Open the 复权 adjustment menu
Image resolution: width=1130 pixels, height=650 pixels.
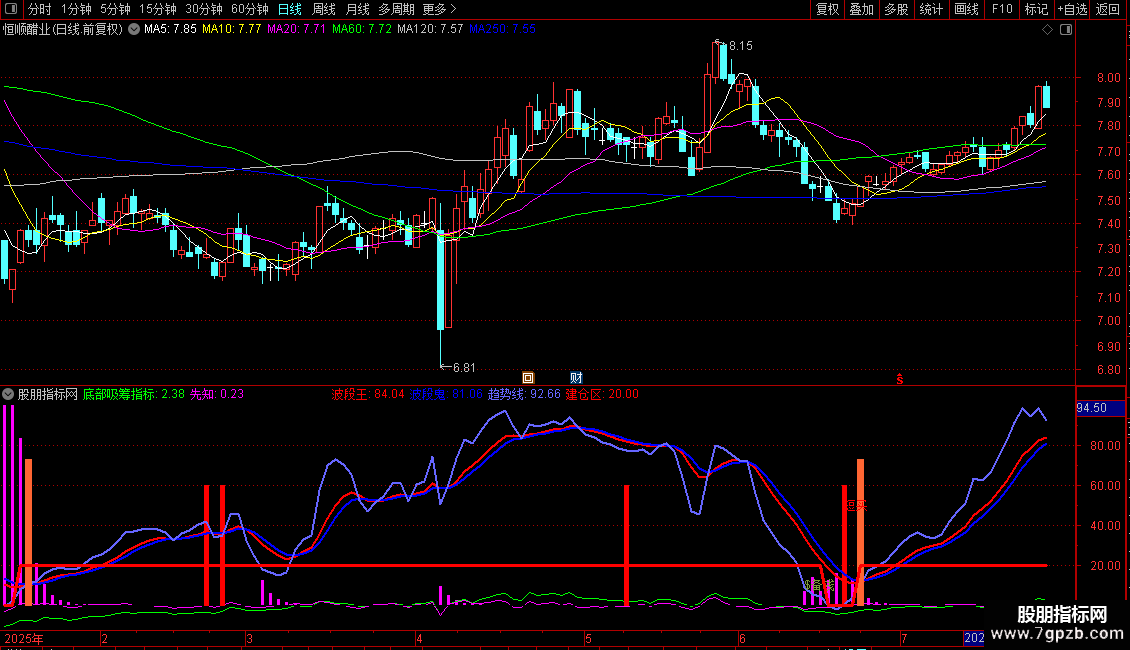pos(827,9)
